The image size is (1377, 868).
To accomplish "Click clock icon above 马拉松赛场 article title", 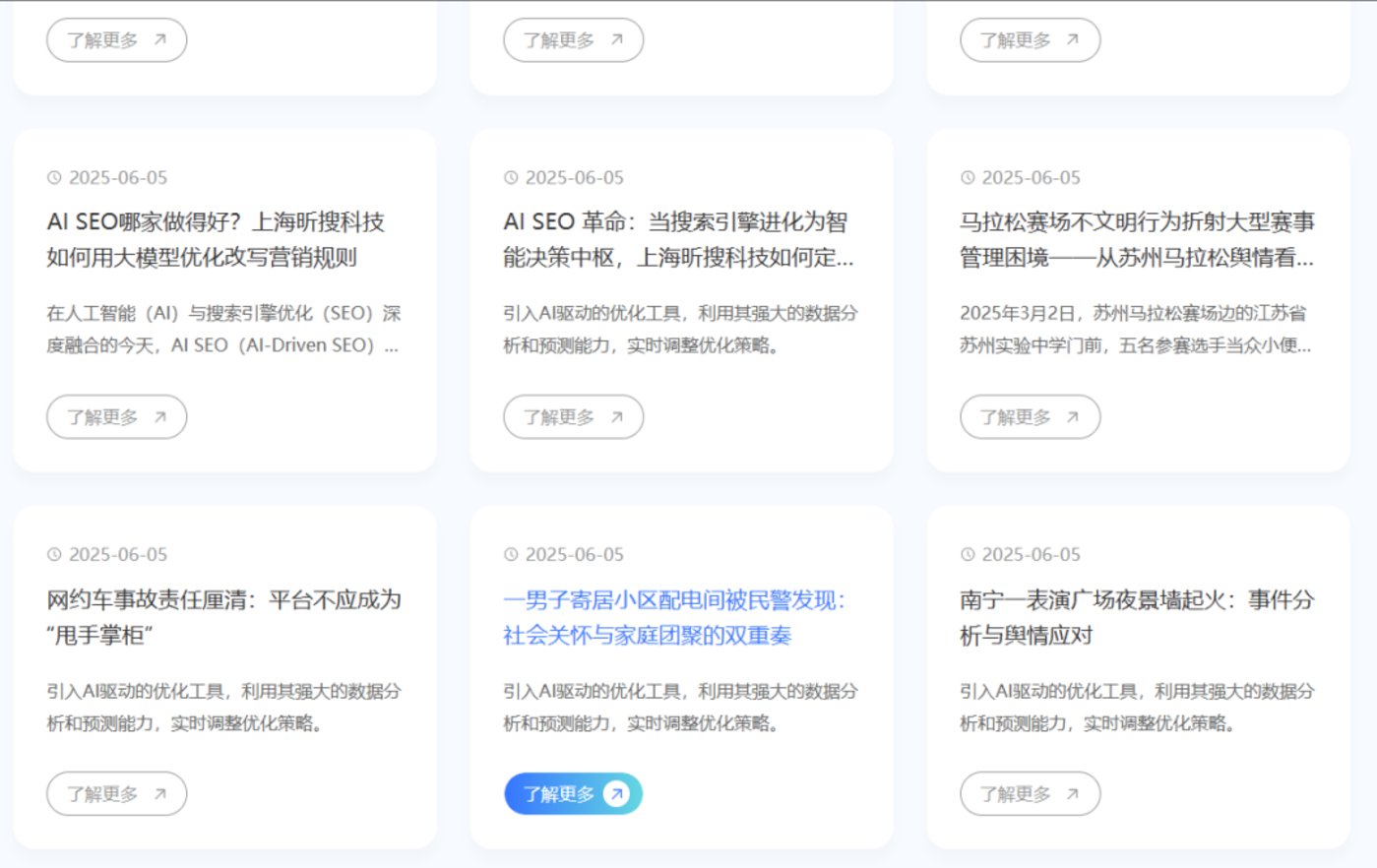I will pos(968,178).
